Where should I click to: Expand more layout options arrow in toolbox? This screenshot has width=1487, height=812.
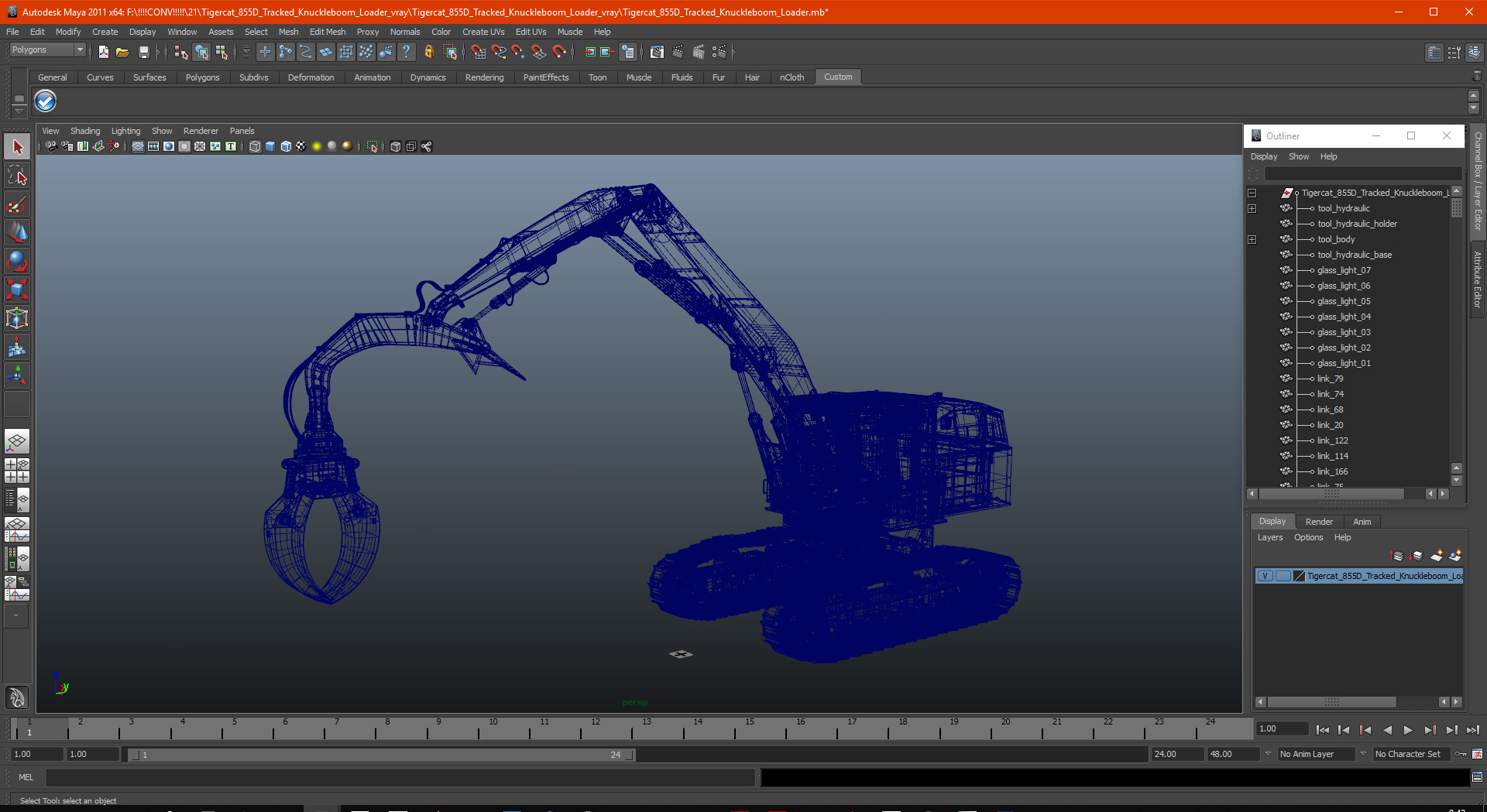(16, 616)
